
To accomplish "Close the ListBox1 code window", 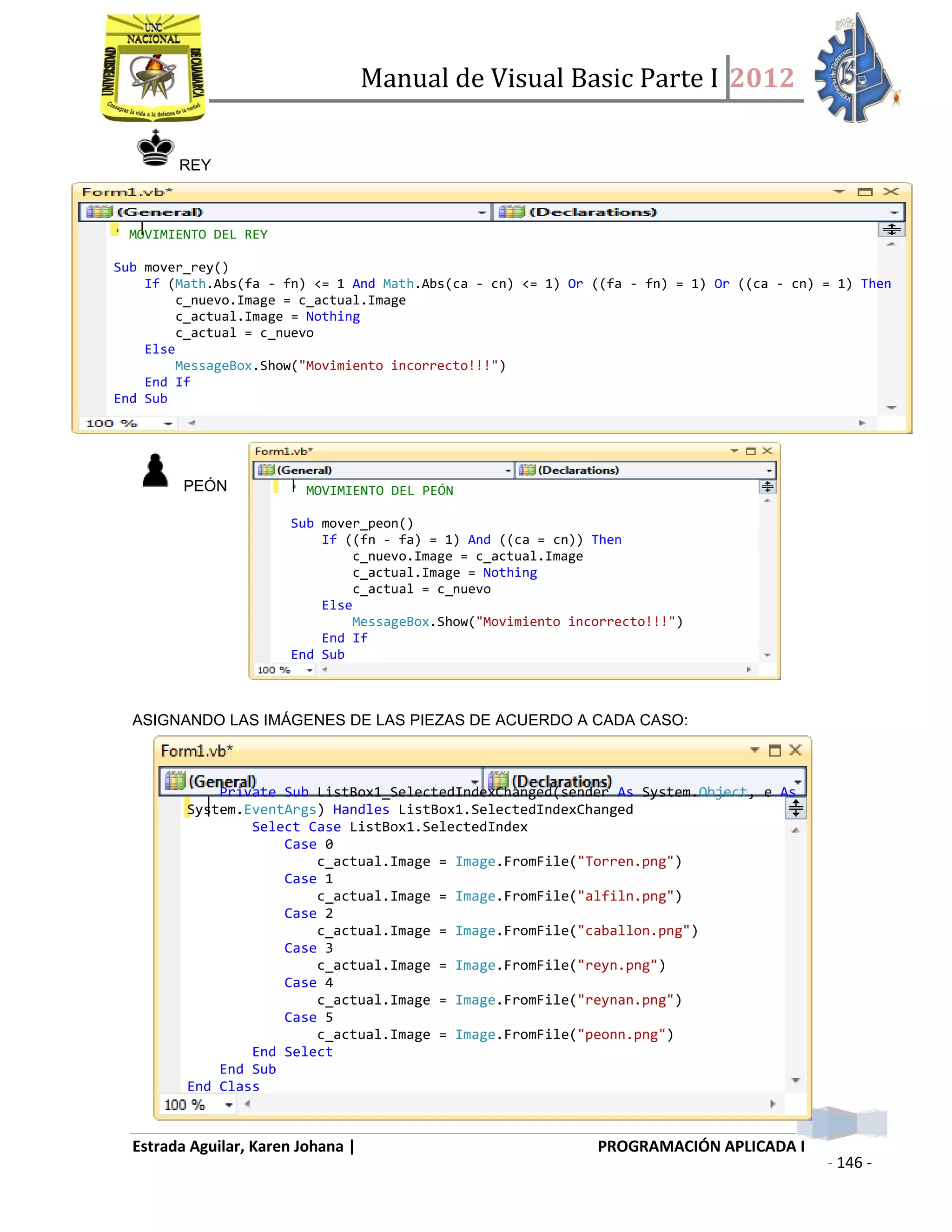I will pos(795,750).
